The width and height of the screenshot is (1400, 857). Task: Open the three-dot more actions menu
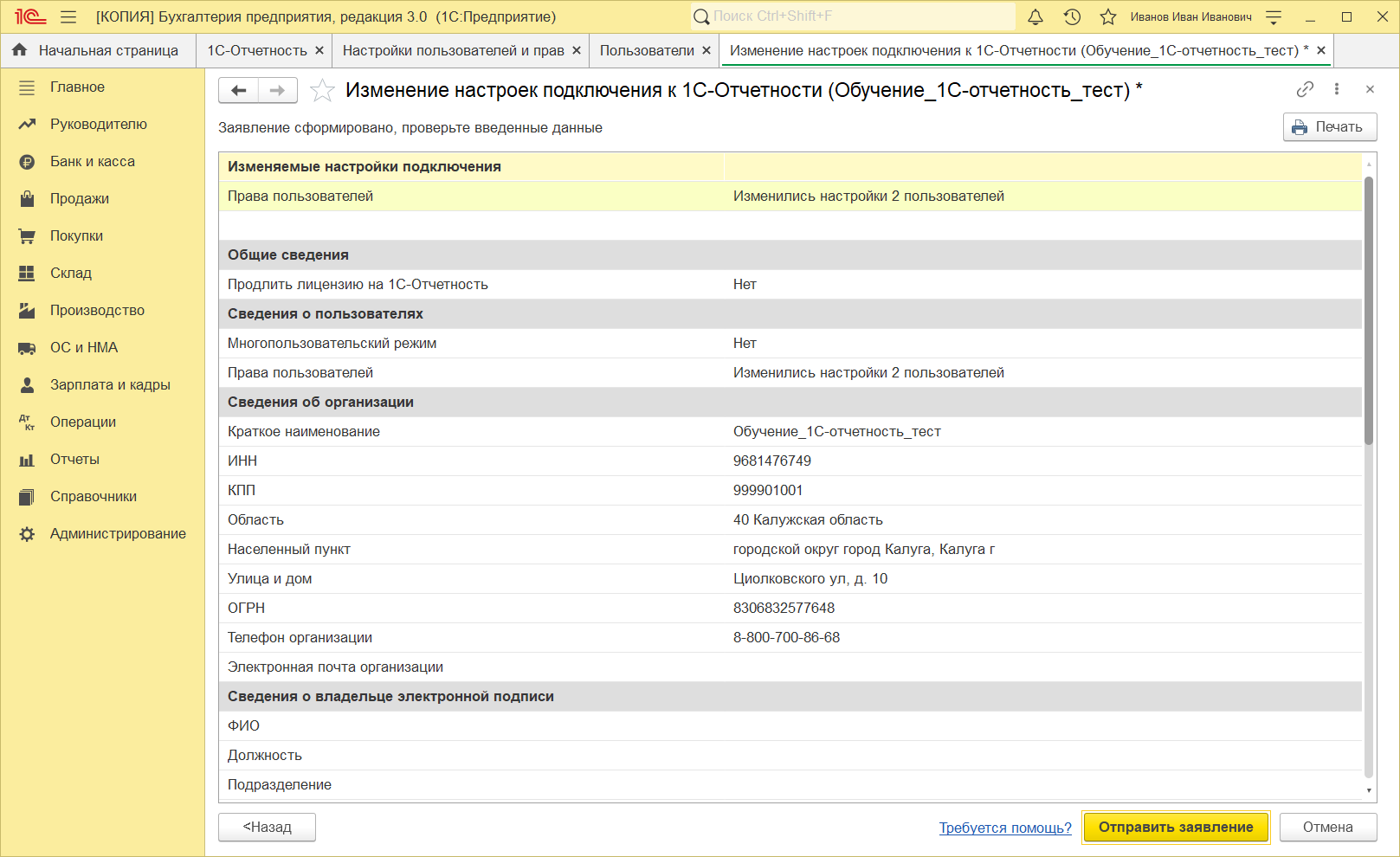(1337, 89)
